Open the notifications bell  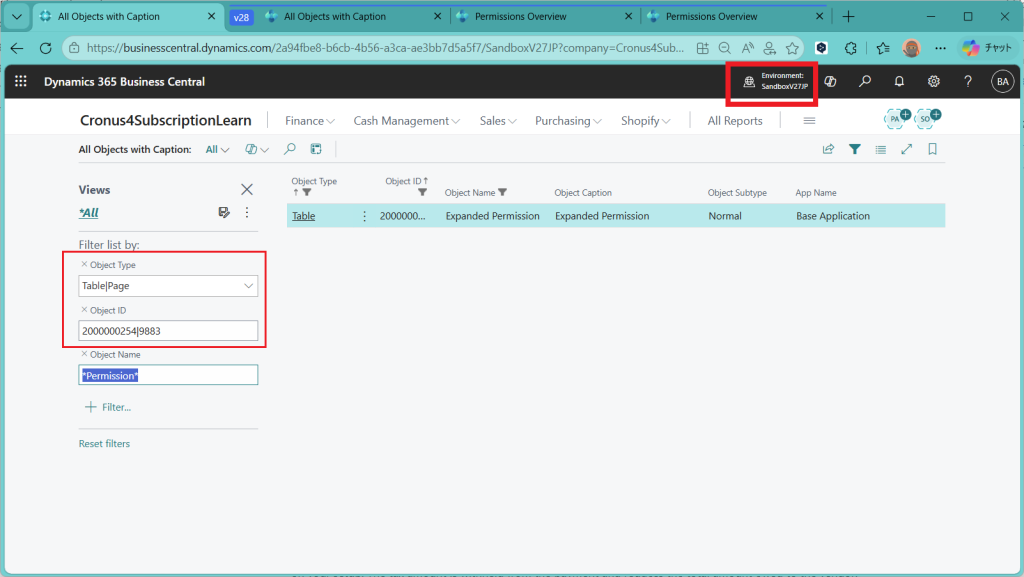tap(899, 82)
